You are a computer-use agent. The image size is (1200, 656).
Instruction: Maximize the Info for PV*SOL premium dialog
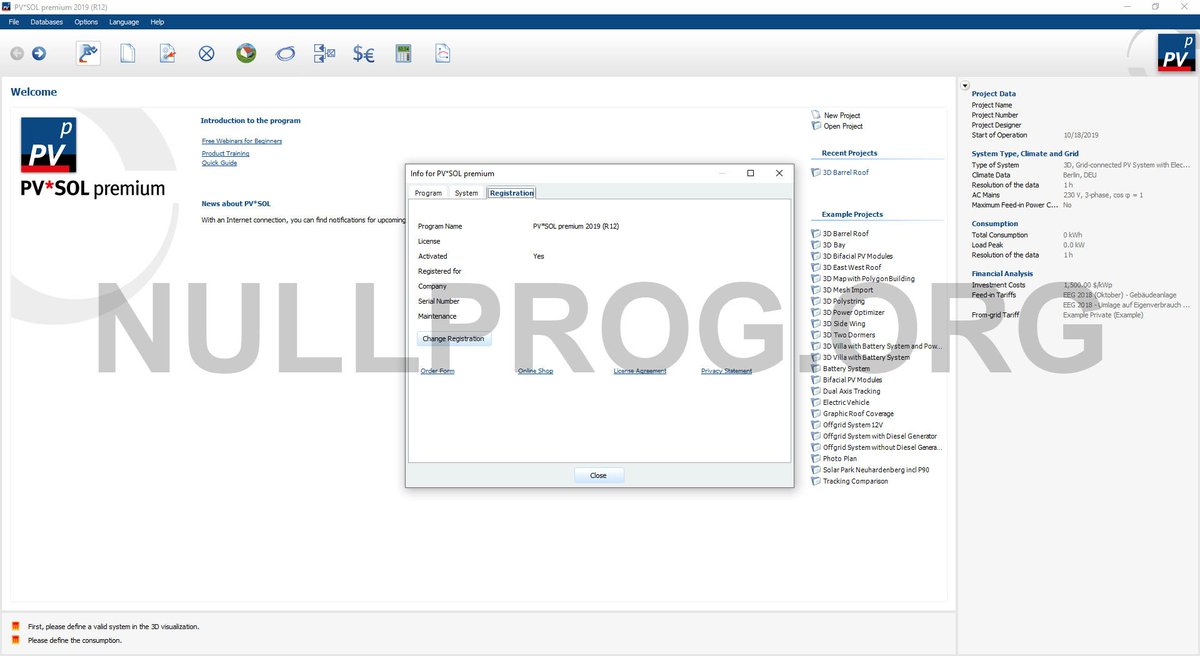pos(750,173)
